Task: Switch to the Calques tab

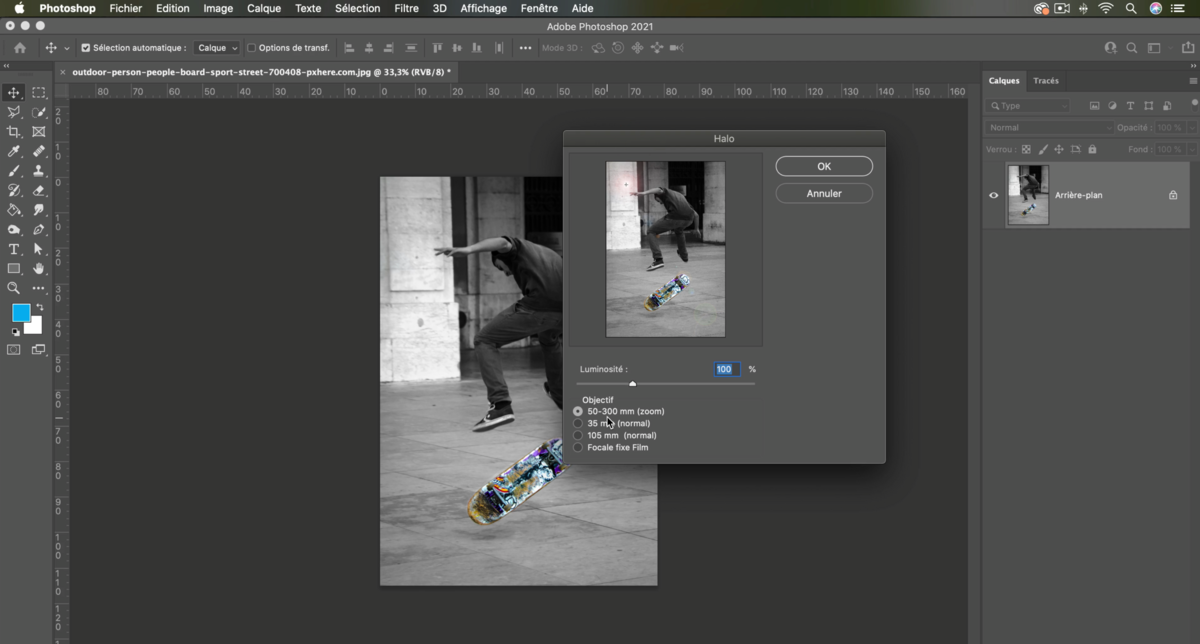Action: (x=1004, y=81)
